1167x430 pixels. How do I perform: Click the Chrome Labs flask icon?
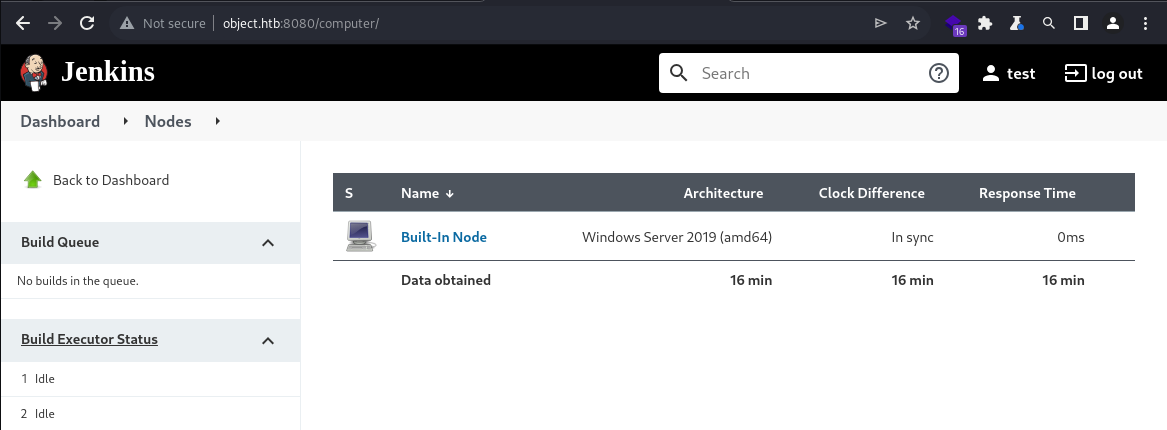(1017, 23)
